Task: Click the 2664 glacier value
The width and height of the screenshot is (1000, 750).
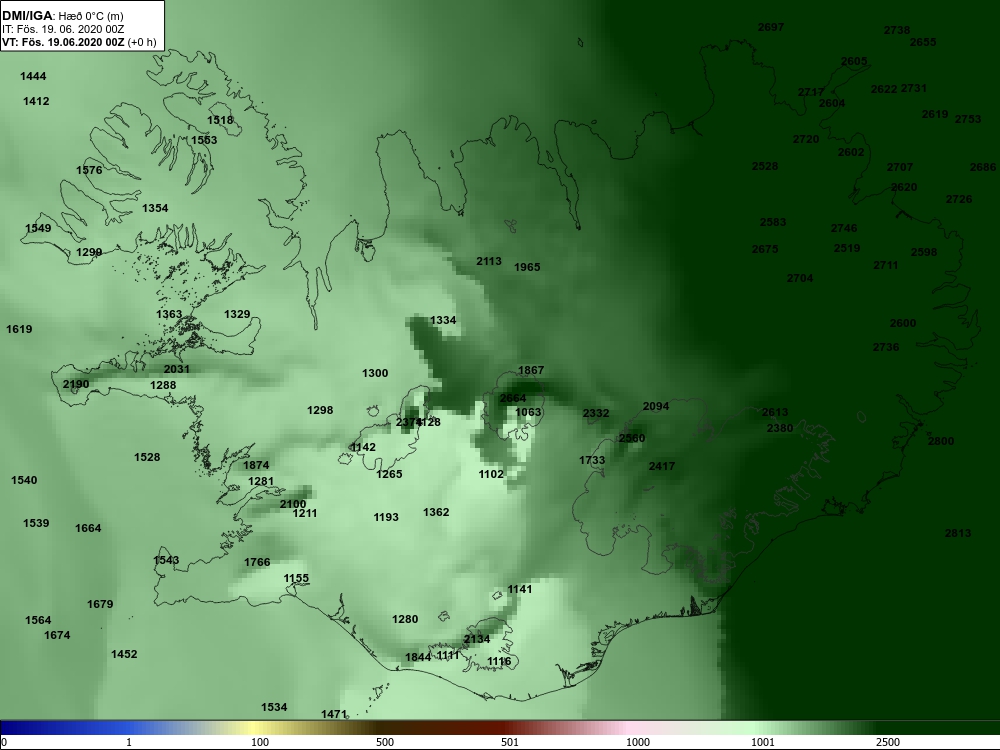Action: pos(513,398)
